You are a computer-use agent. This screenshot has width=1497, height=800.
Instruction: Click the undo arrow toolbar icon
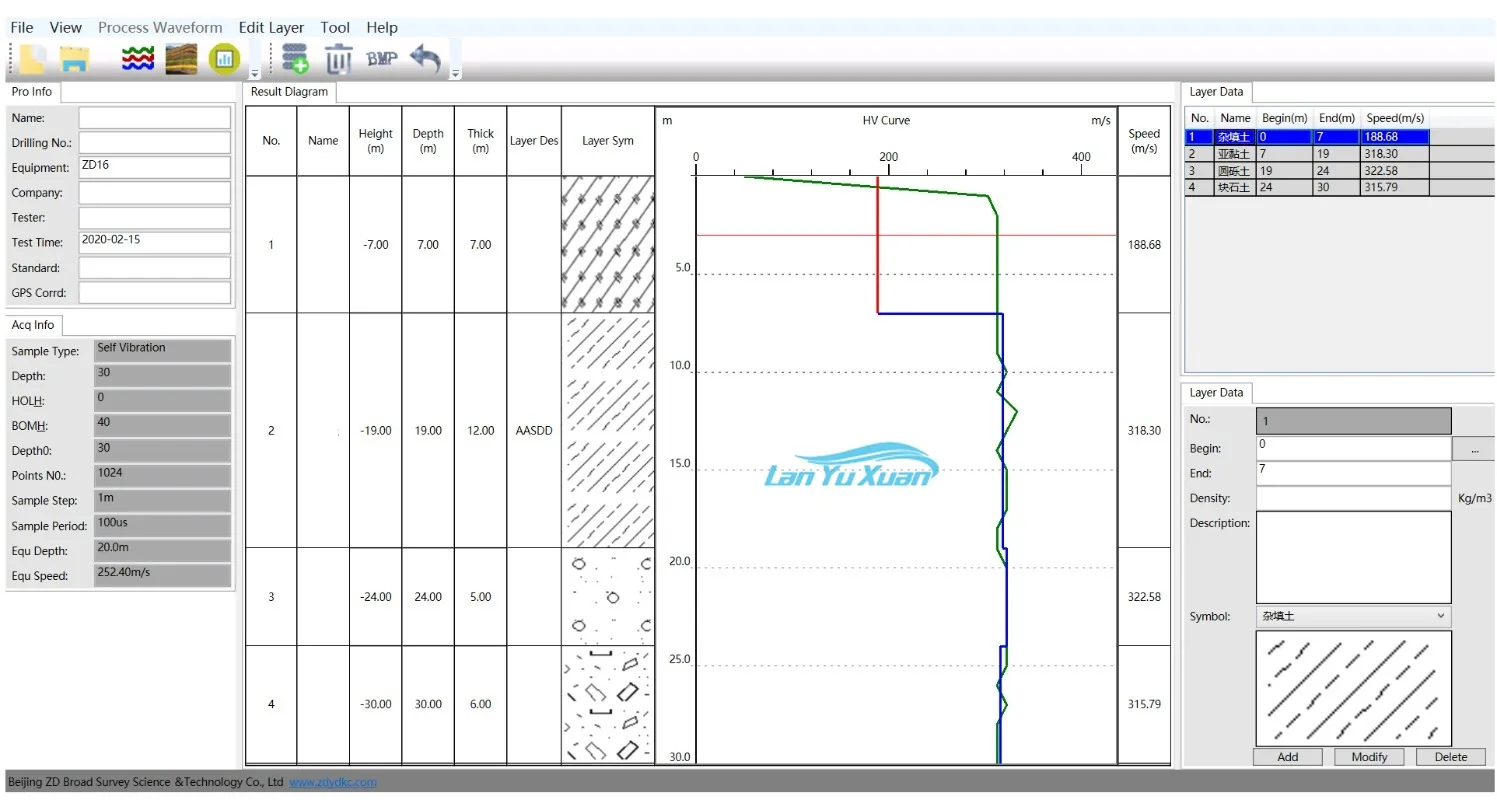(x=426, y=59)
